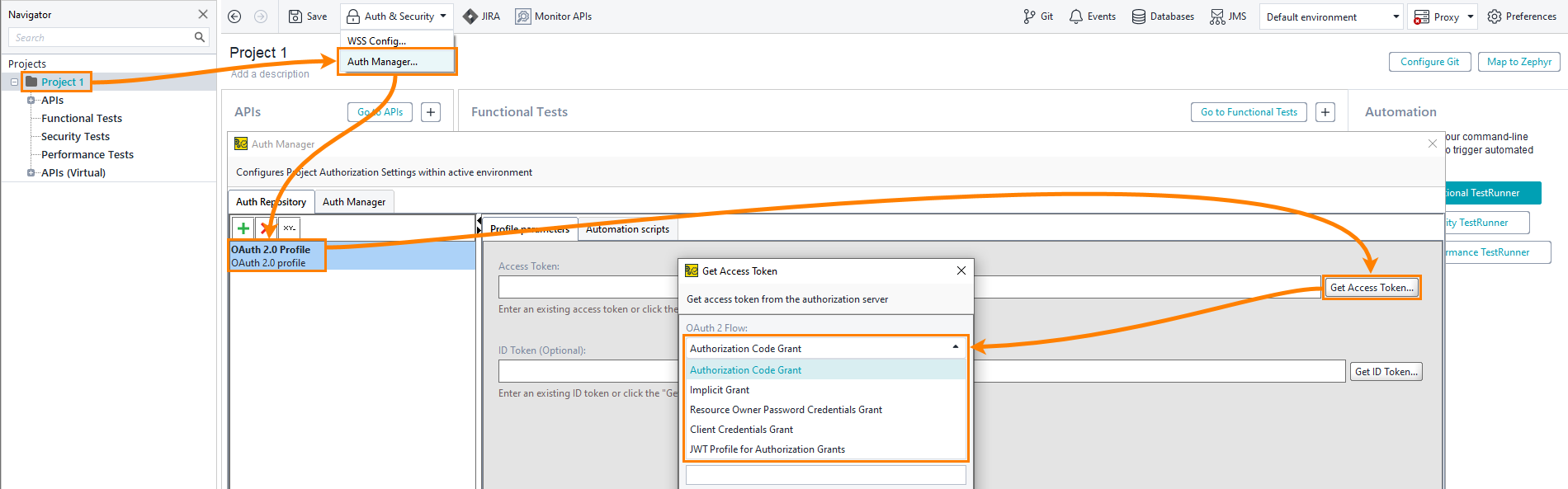Open the Git toolbar item
Screen dimensions: 1568x489
click(x=1038, y=16)
